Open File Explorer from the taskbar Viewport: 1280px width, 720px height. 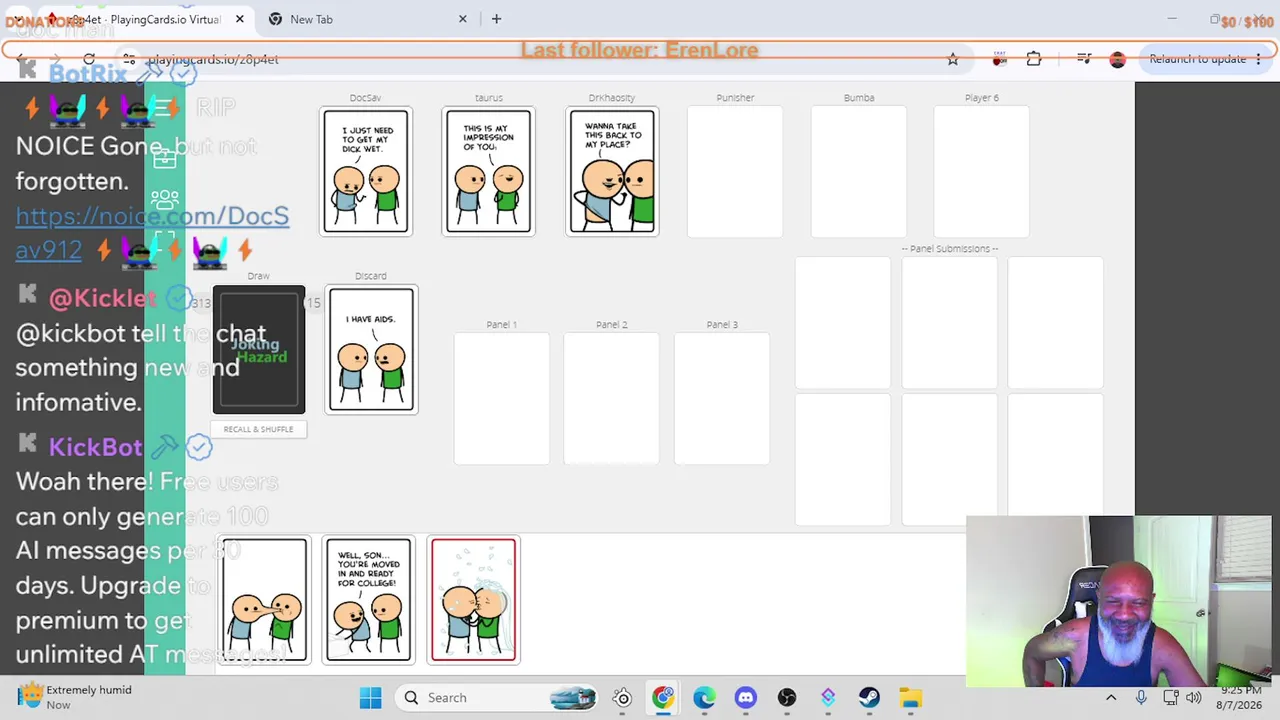[x=910, y=698]
